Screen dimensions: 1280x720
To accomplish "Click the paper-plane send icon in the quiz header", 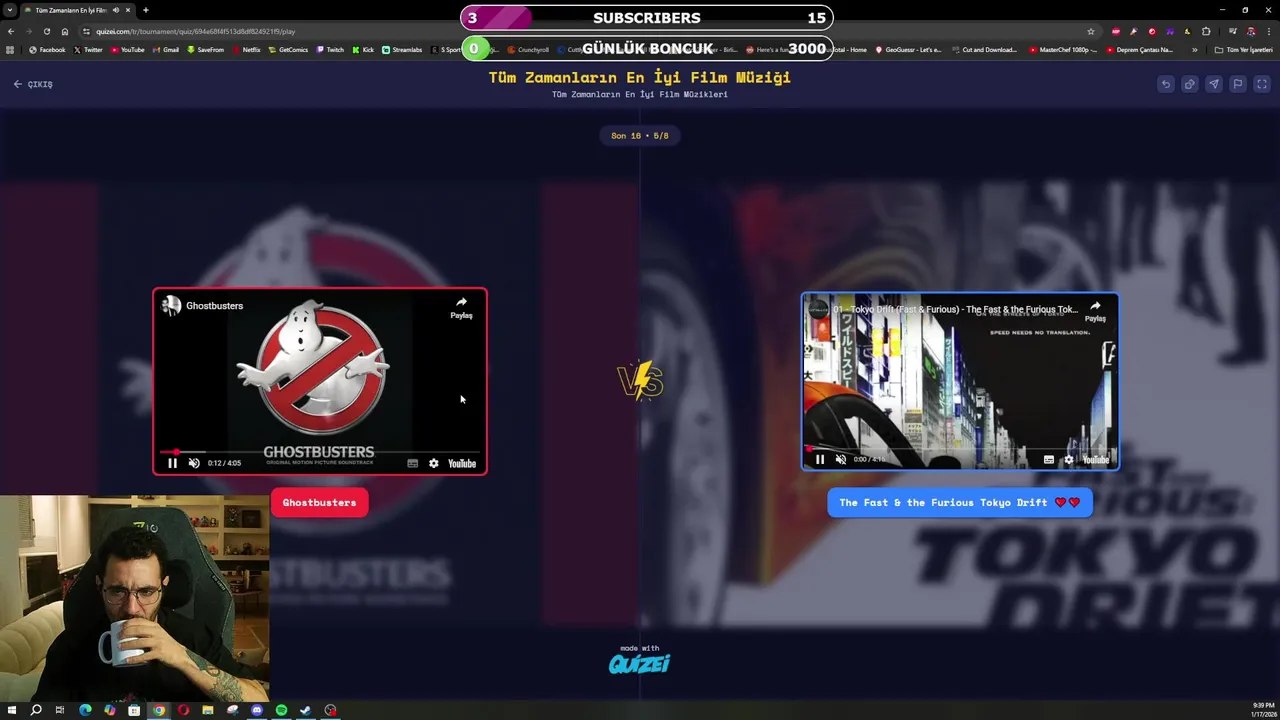I will pyautogui.click(x=1213, y=84).
